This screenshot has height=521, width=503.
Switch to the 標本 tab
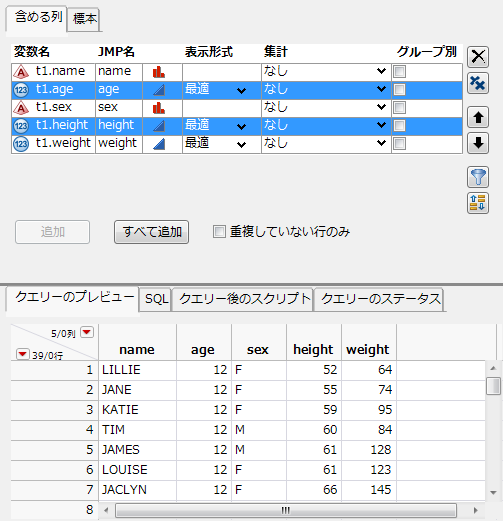coord(84,19)
